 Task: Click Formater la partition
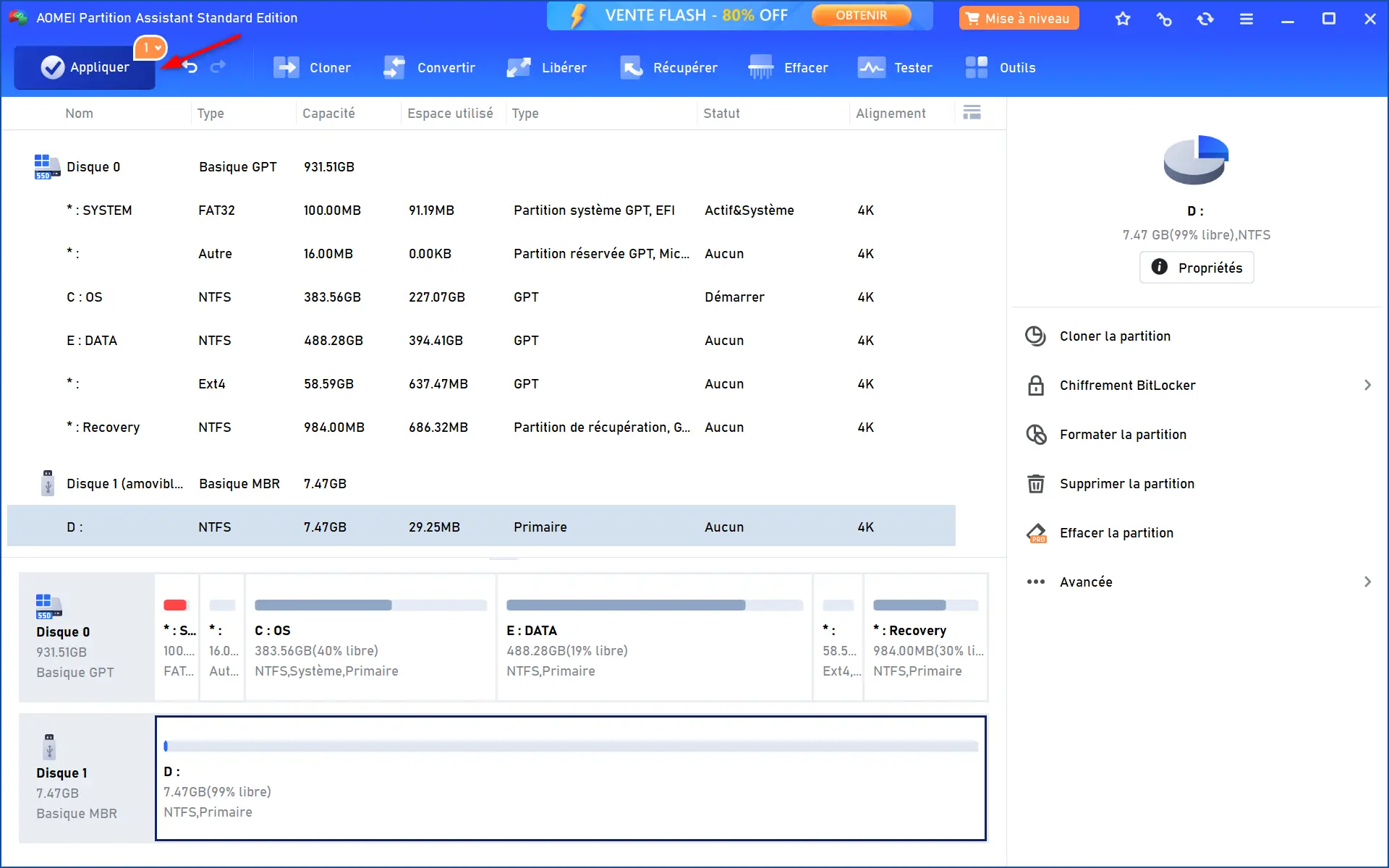point(1123,435)
